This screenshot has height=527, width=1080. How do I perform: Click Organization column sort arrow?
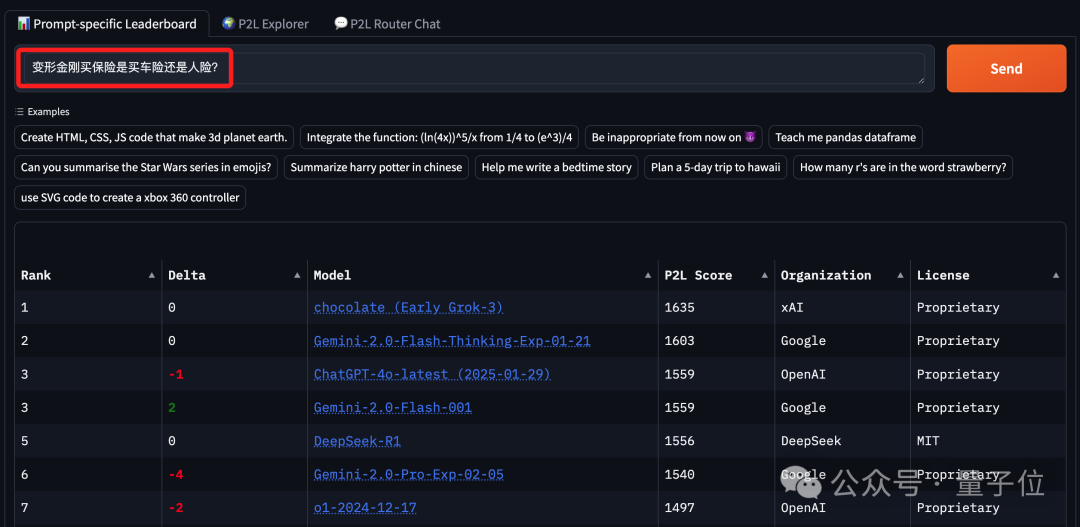tap(900, 275)
